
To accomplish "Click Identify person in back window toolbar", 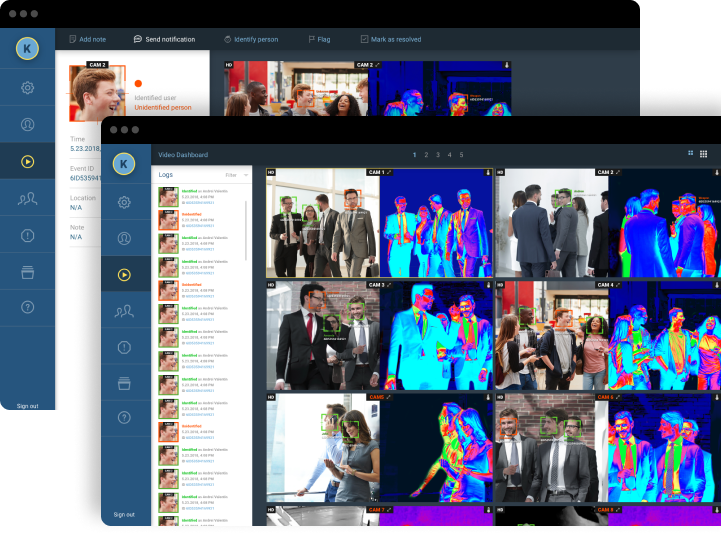I will click(x=251, y=40).
